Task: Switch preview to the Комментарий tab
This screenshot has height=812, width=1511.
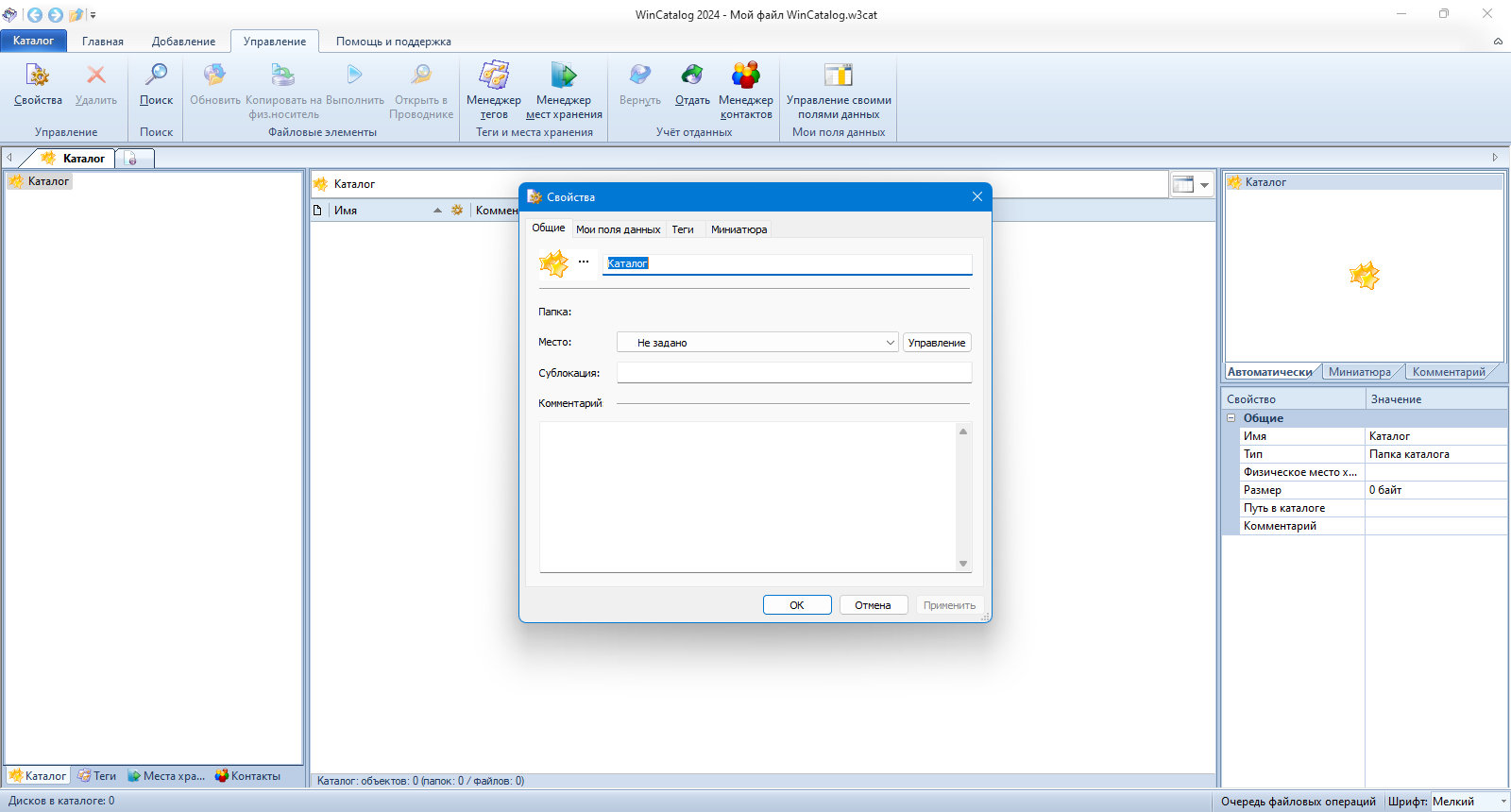Action: (x=1448, y=372)
